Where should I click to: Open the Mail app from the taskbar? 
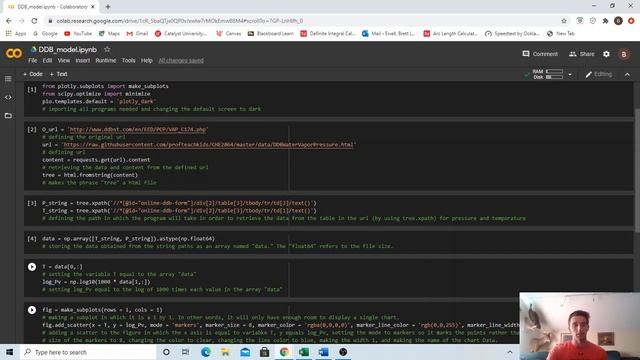click(x=245, y=352)
